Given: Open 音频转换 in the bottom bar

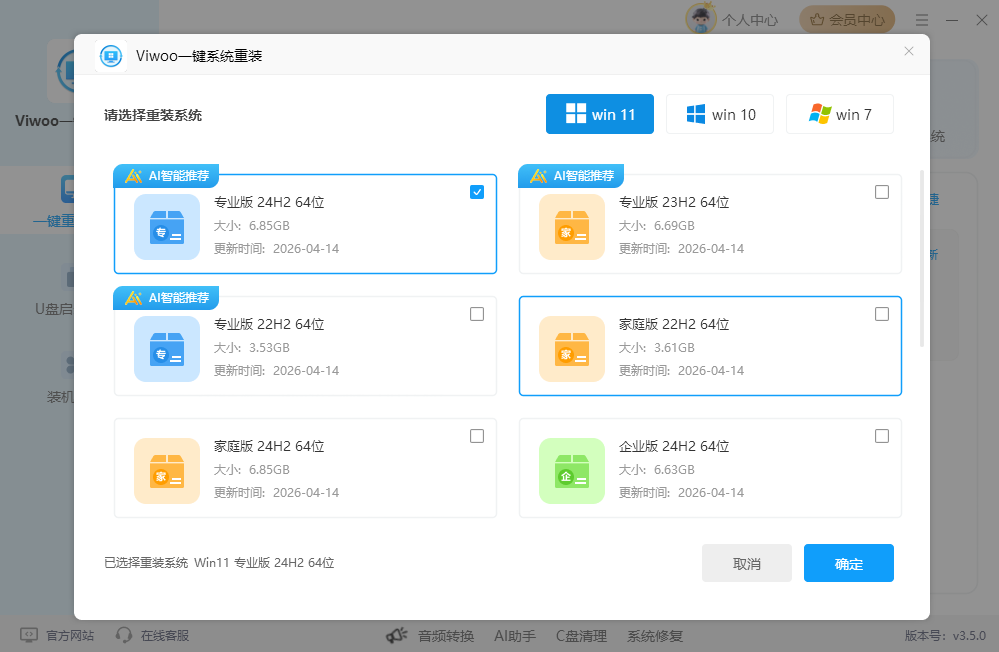Looking at the screenshot, I should [446, 636].
